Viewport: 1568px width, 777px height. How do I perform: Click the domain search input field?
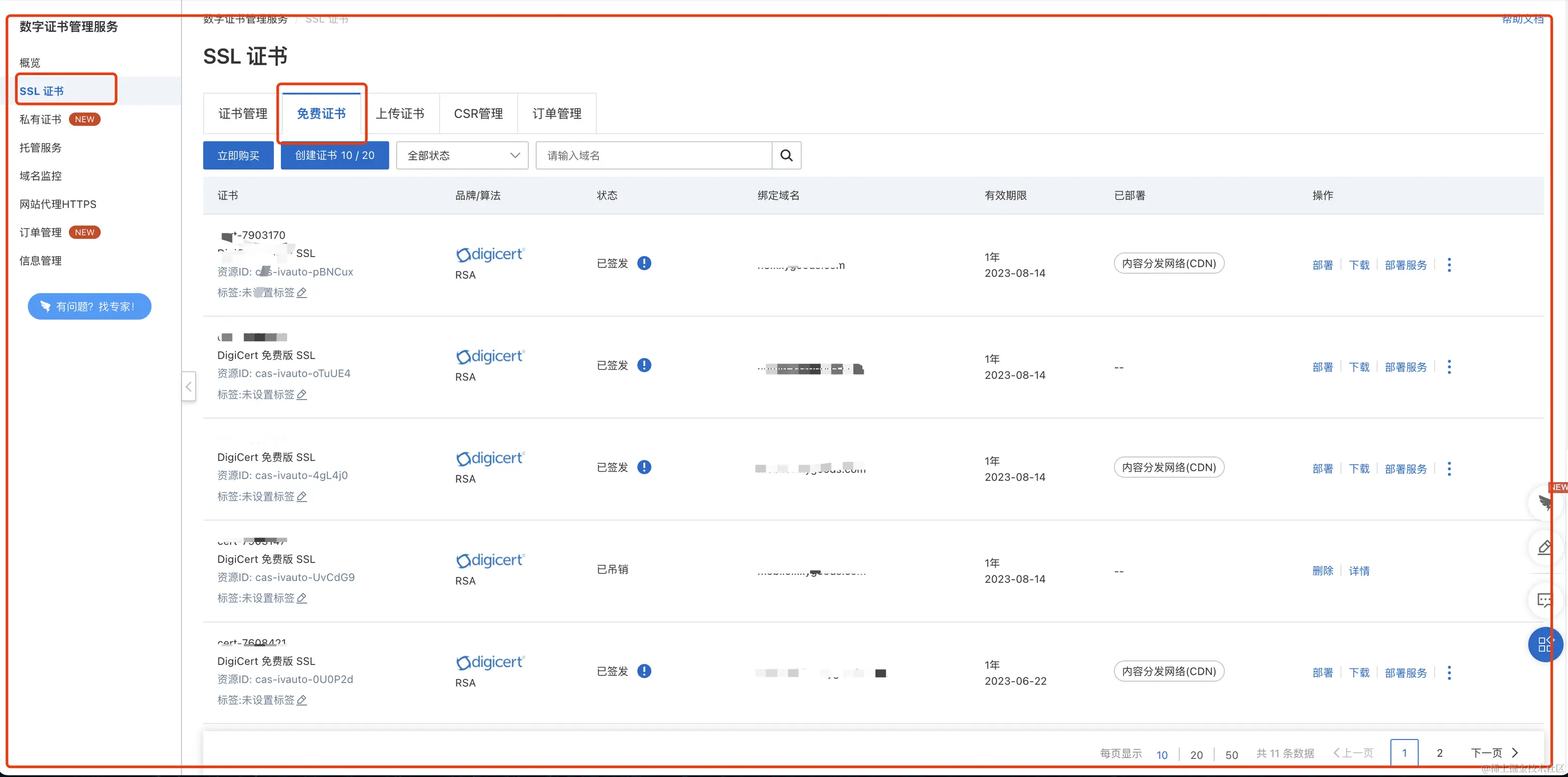653,156
